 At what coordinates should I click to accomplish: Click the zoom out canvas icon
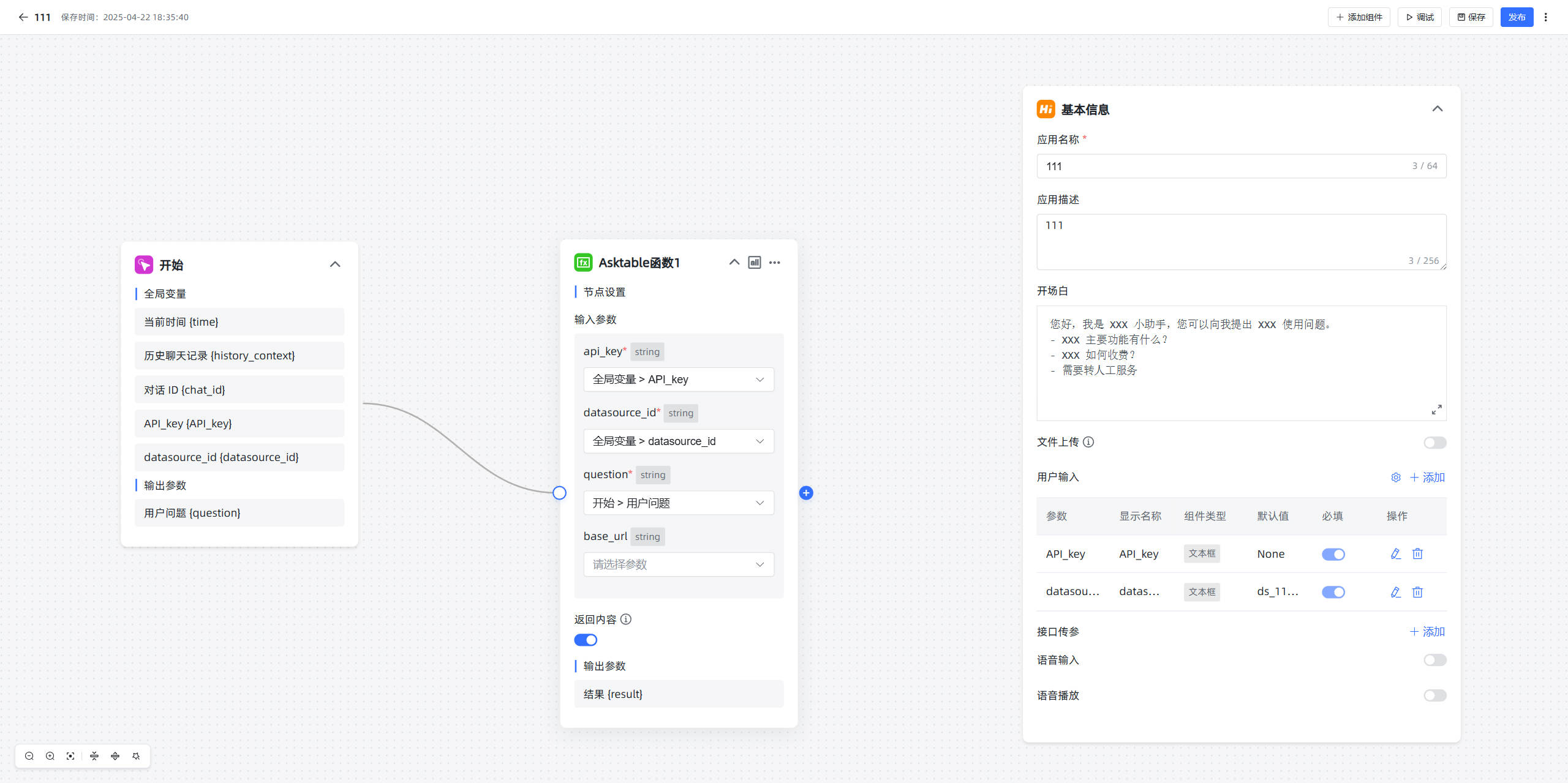(29, 756)
